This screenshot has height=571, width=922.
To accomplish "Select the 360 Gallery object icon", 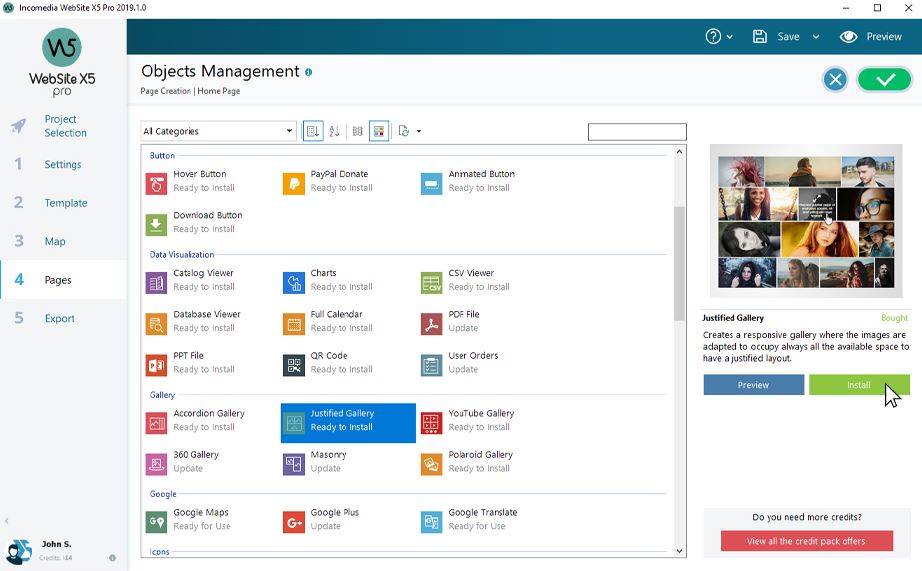I will coord(156,464).
